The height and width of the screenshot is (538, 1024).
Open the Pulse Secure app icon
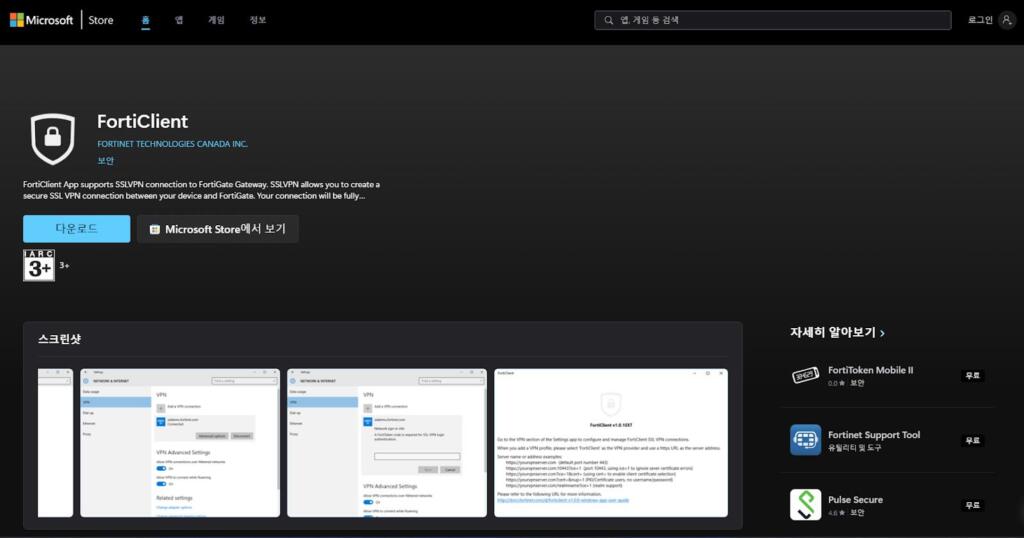click(805, 505)
